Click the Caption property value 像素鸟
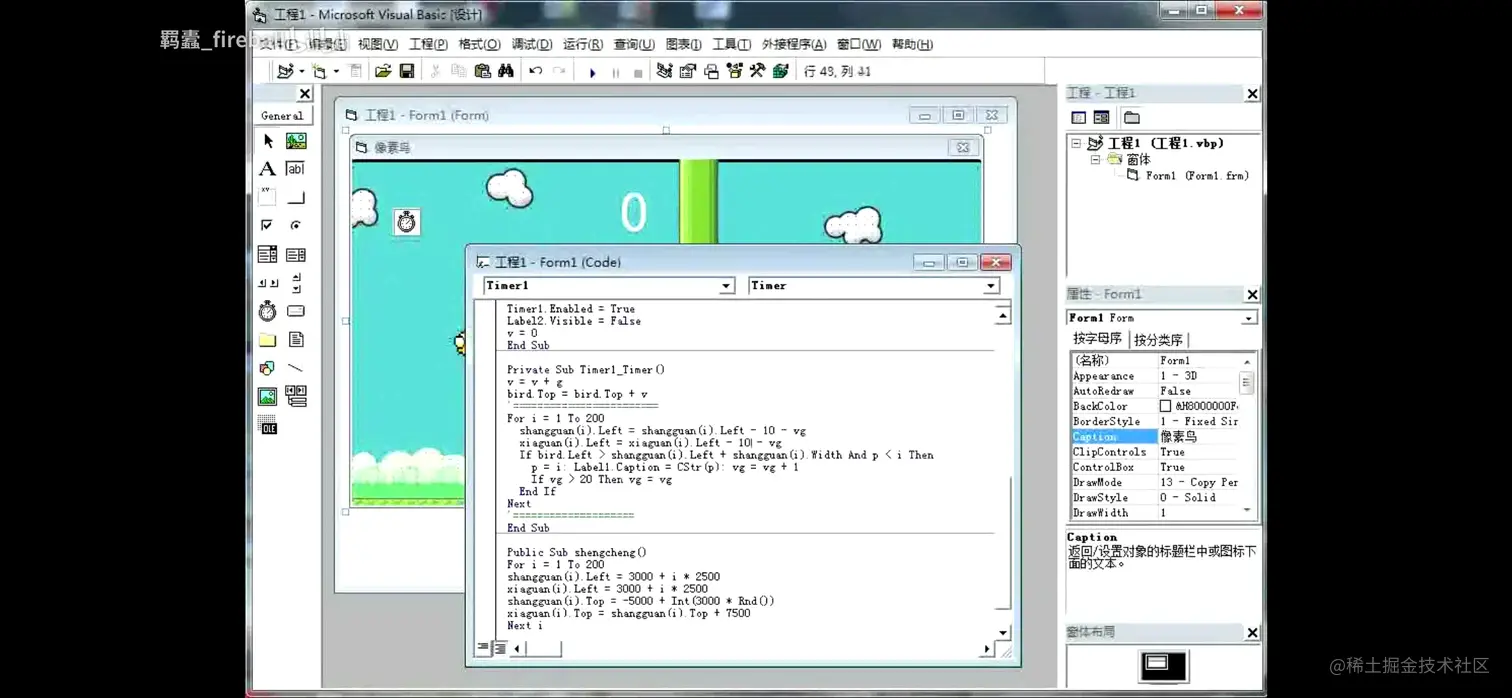Viewport: 1512px width, 698px height. tap(1198, 437)
